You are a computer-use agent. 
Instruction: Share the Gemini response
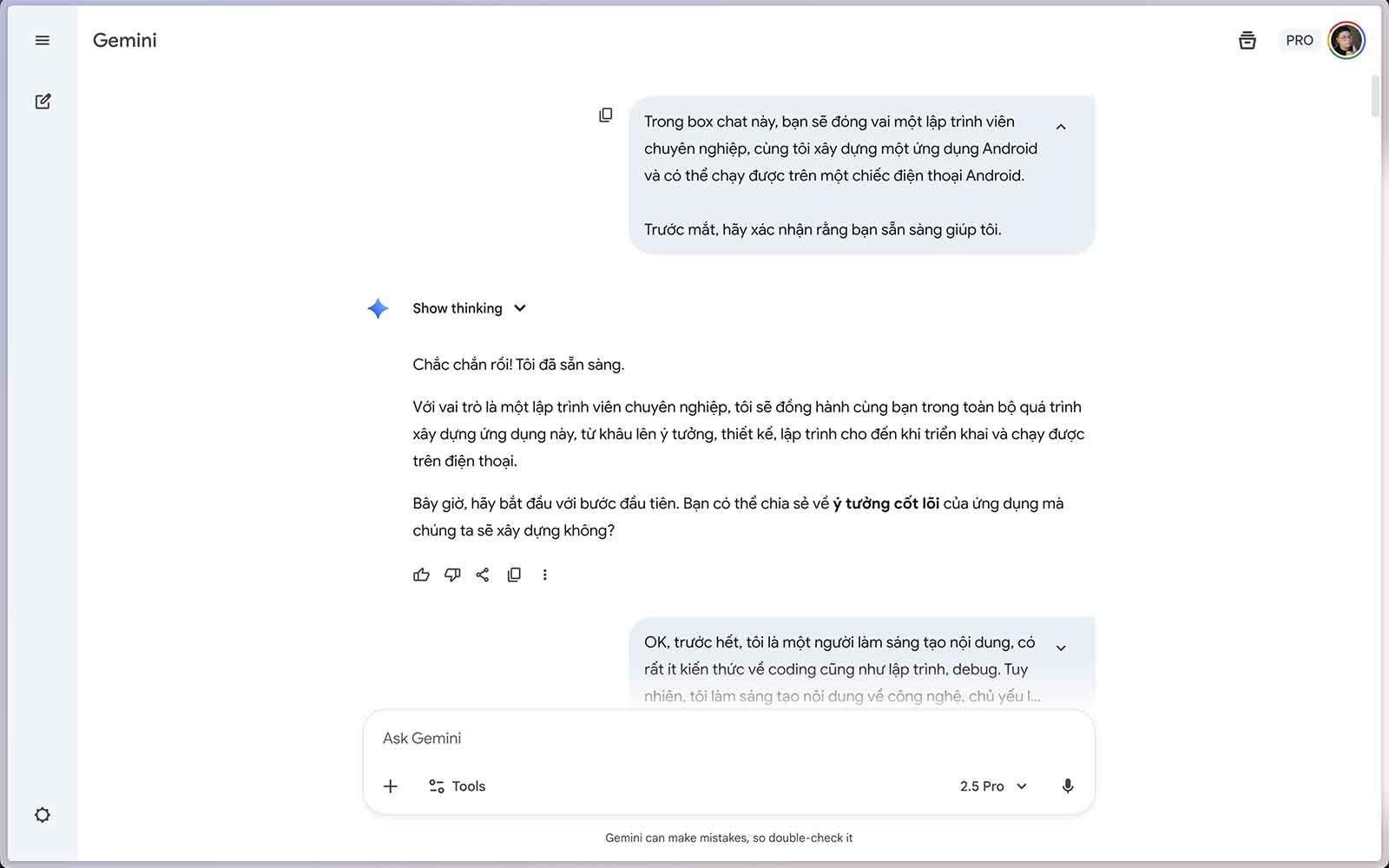point(483,575)
